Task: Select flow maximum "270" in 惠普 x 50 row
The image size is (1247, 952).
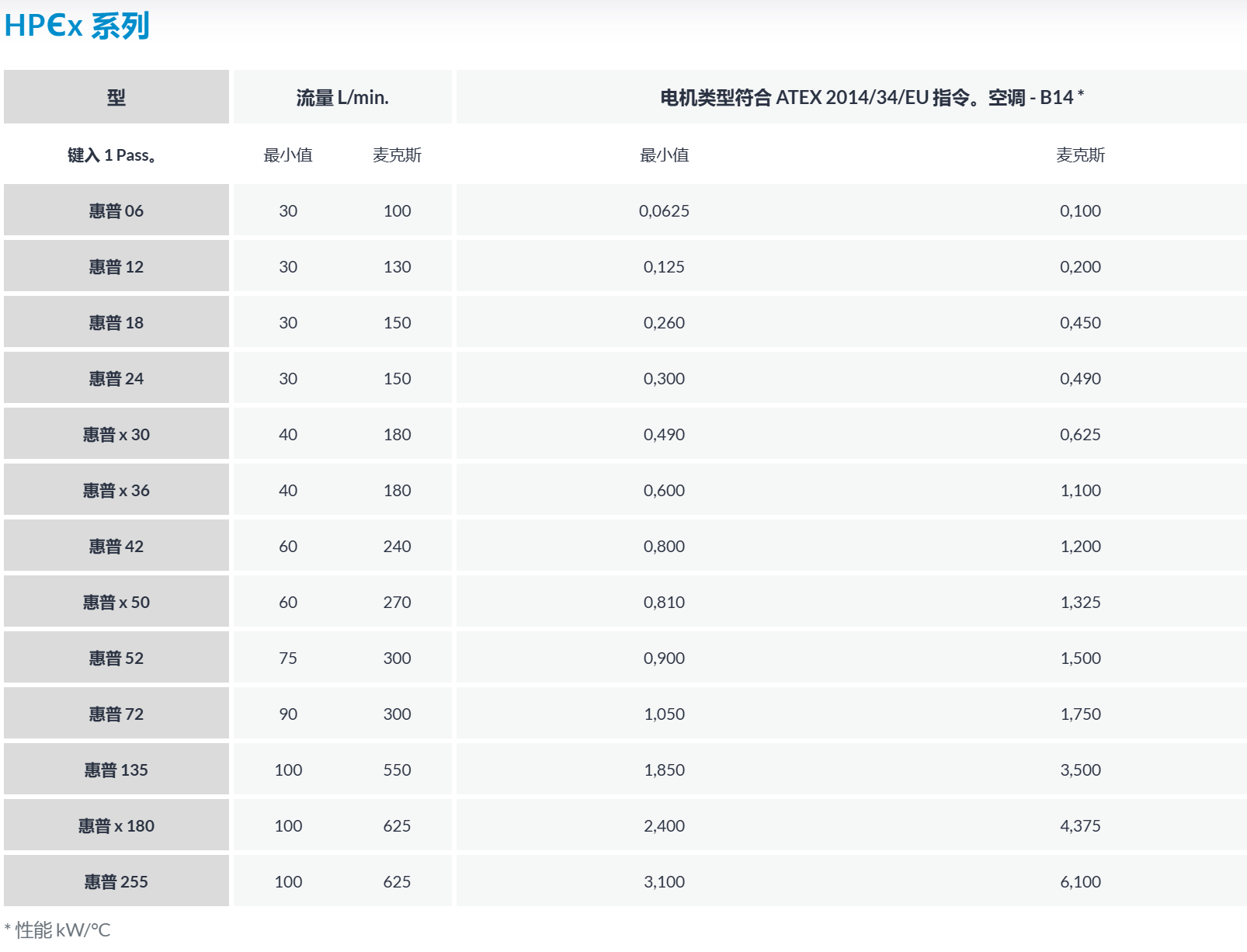Action: pos(397,603)
